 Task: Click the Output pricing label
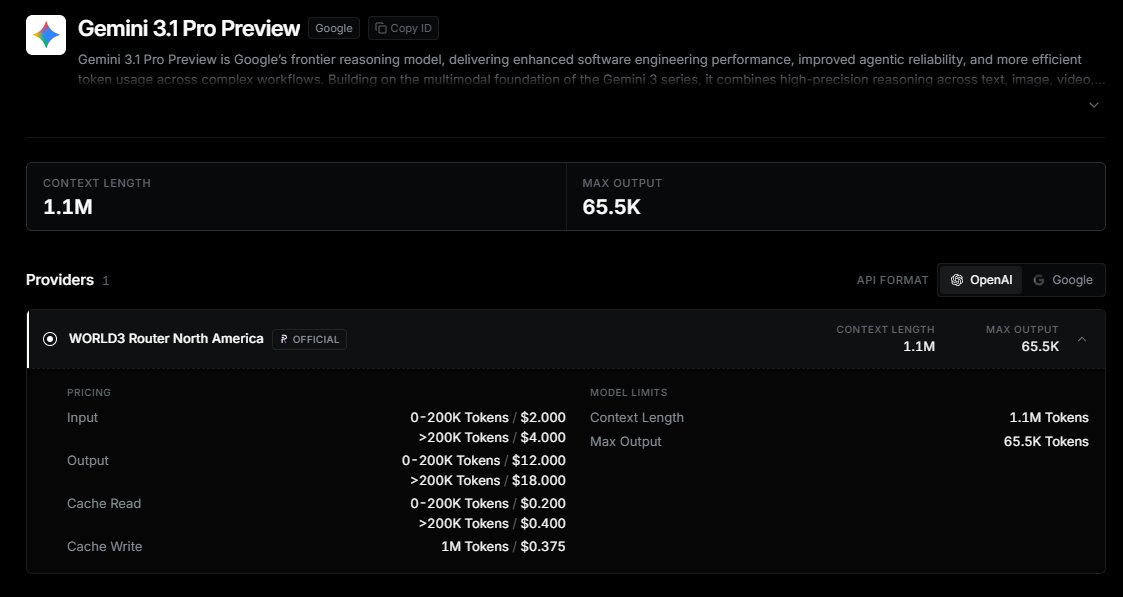click(87, 460)
